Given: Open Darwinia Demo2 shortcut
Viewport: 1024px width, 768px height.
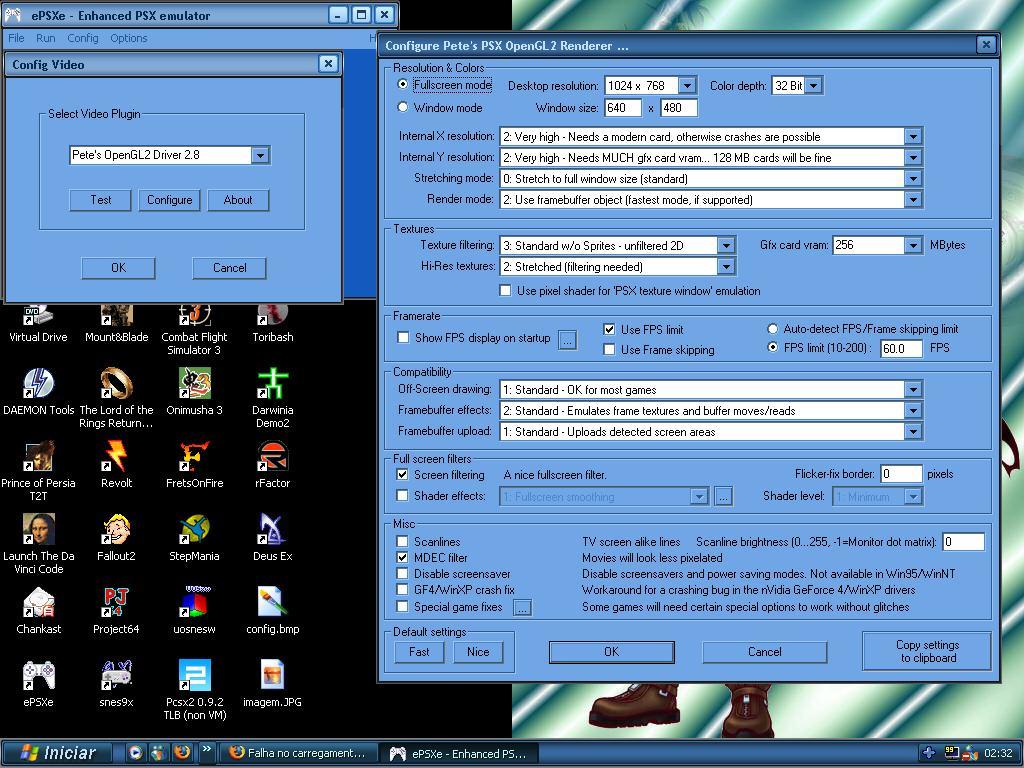Looking at the screenshot, I should pyautogui.click(x=272, y=398).
